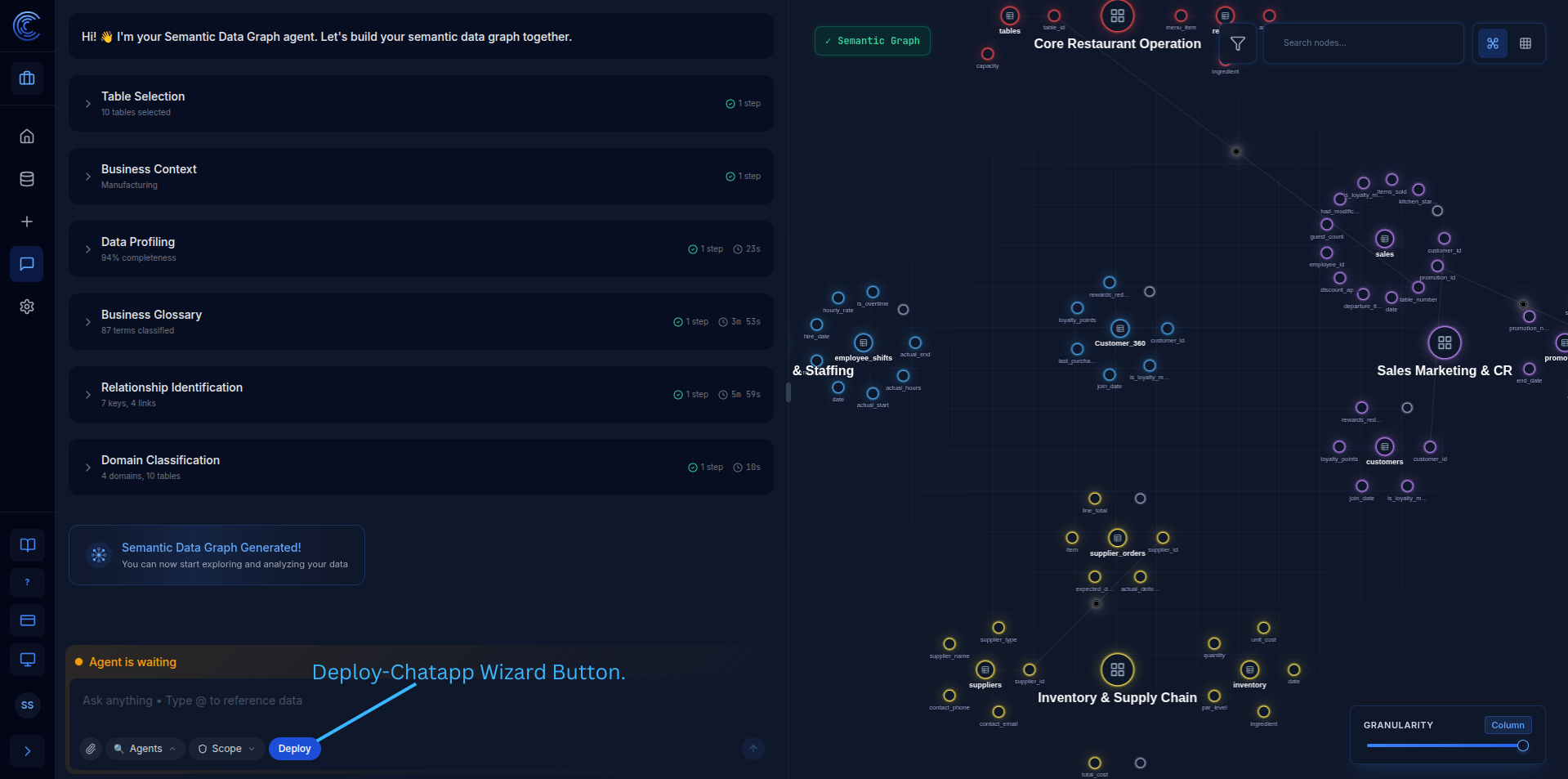Expand the Business Glossary step
The height and width of the screenshot is (779, 1568).
tap(421, 322)
